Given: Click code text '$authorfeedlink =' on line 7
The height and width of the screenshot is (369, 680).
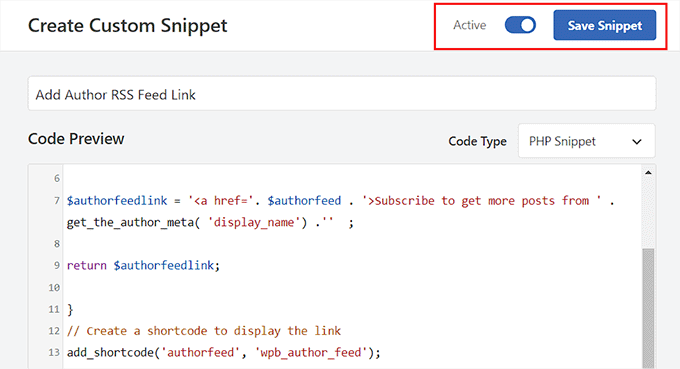Looking at the screenshot, I should [x=124, y=201].
